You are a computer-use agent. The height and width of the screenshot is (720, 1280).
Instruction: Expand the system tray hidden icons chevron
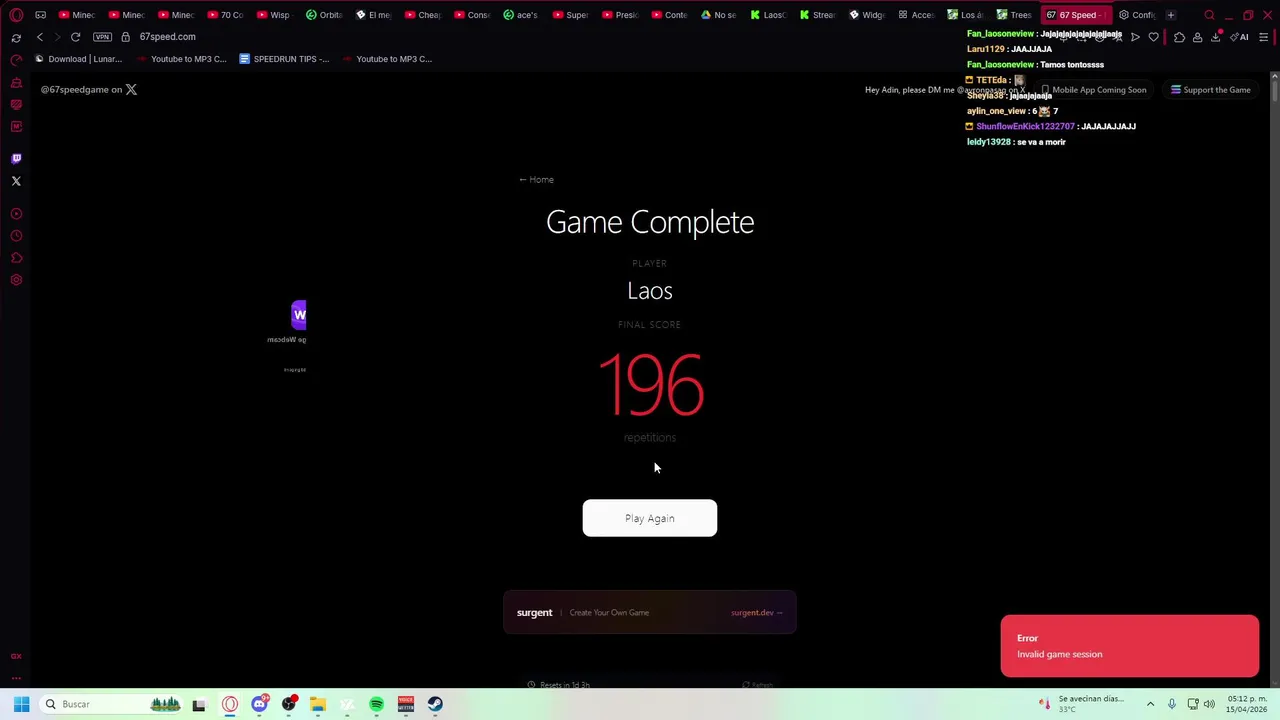pos(1150,704)
